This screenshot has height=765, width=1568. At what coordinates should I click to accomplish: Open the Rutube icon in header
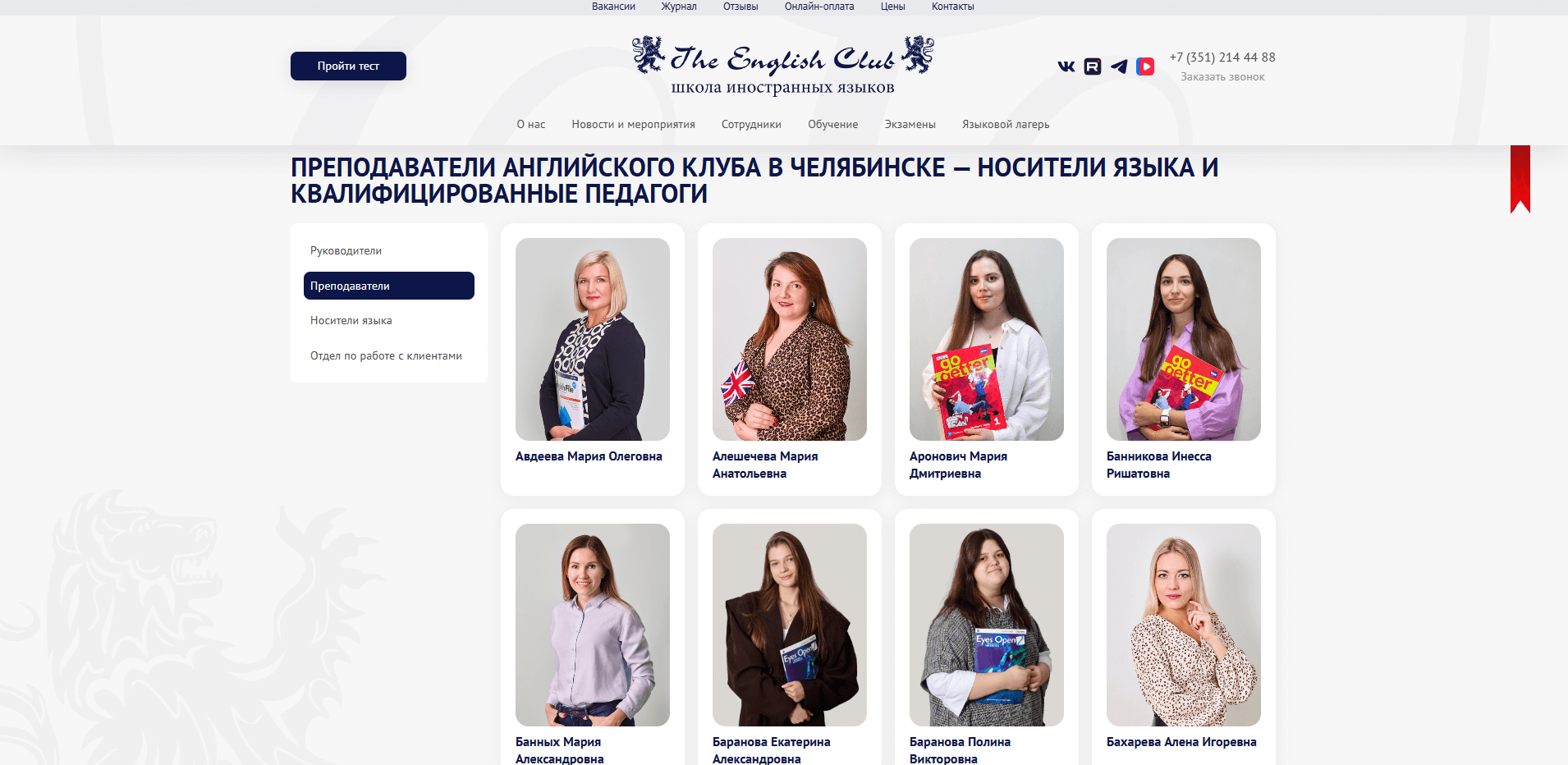[x=1093, y=66]
